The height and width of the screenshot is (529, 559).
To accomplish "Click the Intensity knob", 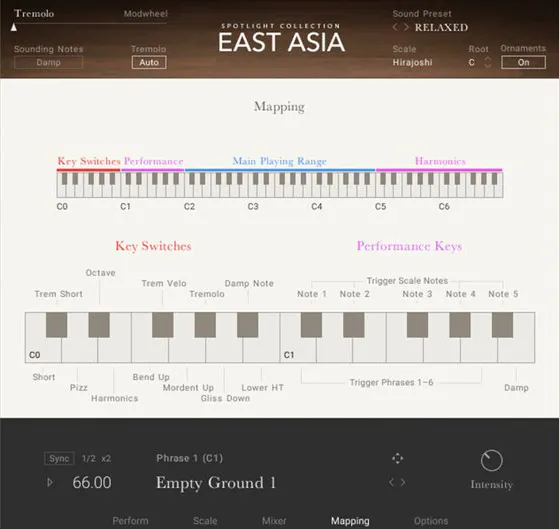I will click(x=492, y=461).
